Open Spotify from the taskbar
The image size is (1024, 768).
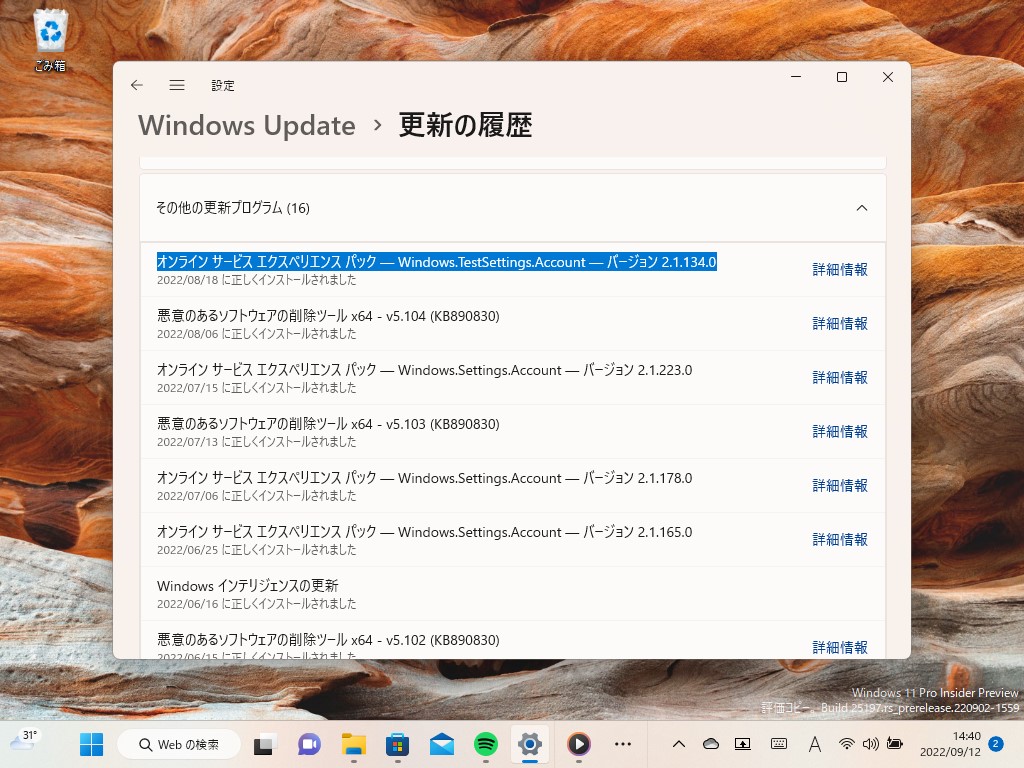486,744
